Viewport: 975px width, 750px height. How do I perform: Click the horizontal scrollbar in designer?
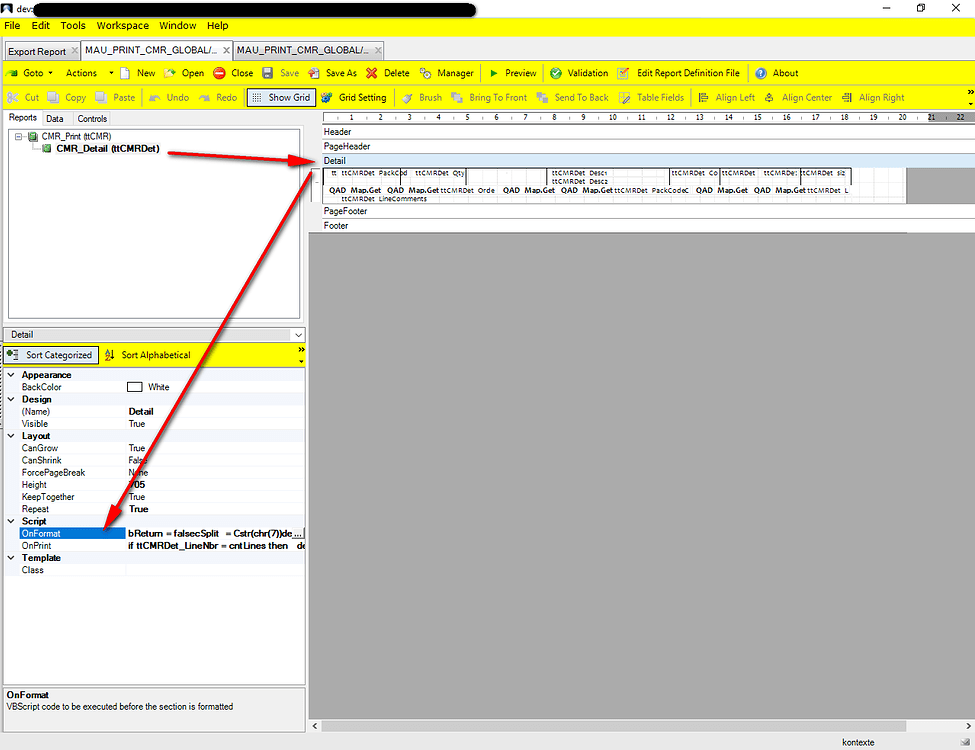pyautogui.click(x=613, y=726)
